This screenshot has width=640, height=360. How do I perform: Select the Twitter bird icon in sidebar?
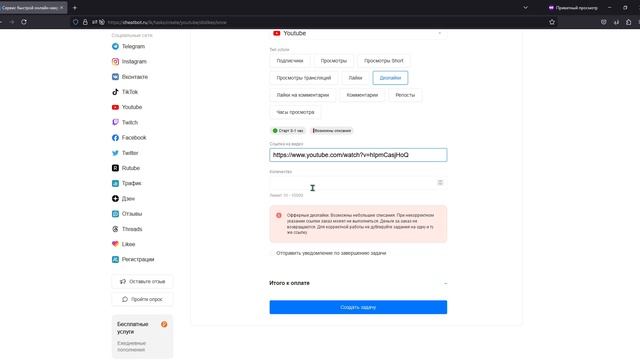116,153
